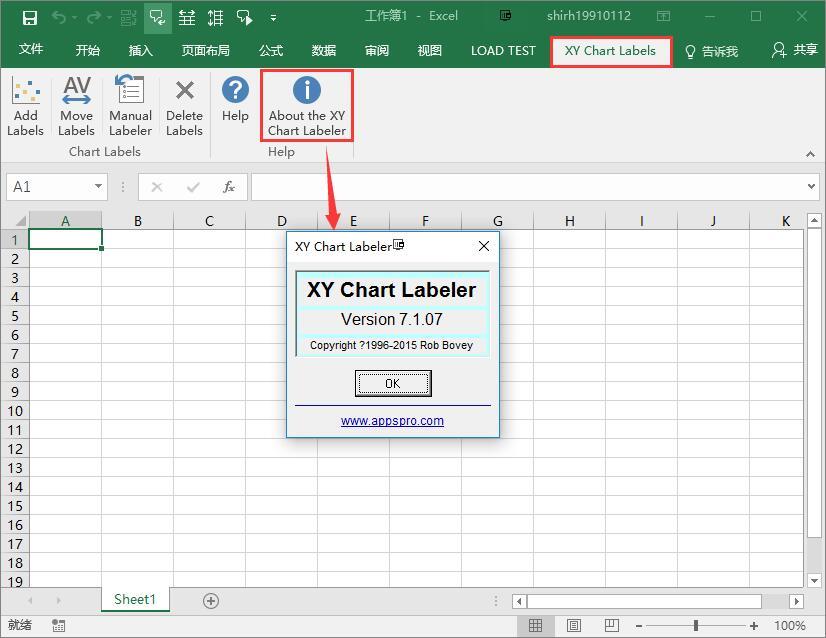Switch to Normal view icon
This screenshot has height=638, width=826.
[x=535, y=625]
